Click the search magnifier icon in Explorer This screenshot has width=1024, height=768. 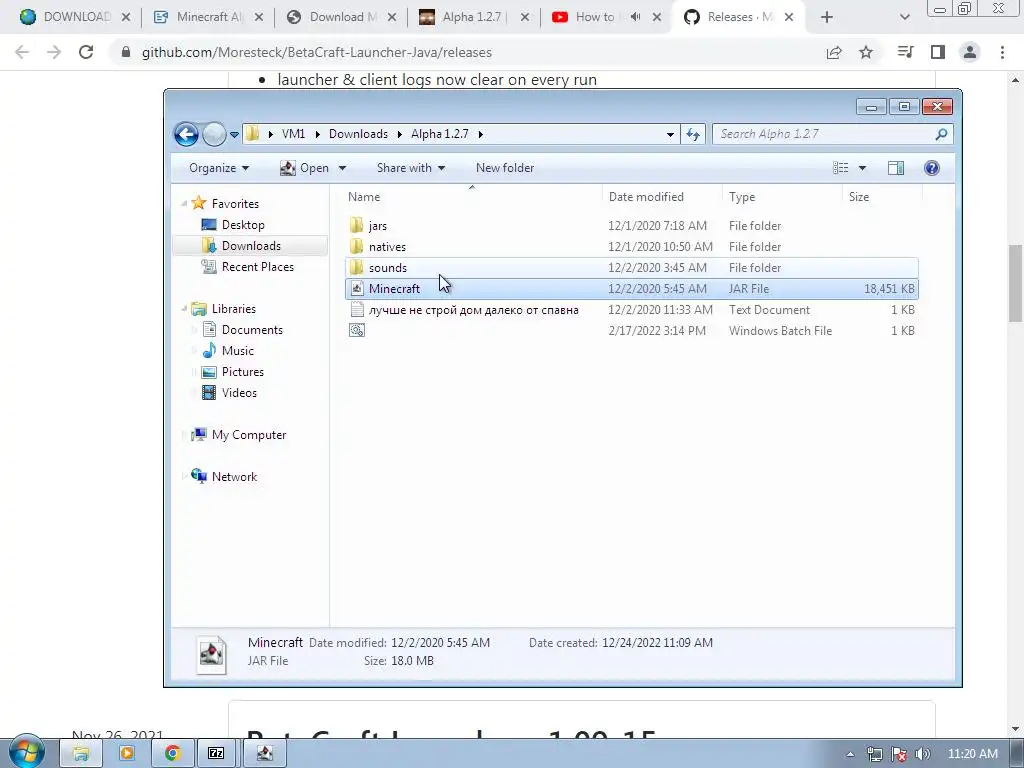(x=941, y=134)
